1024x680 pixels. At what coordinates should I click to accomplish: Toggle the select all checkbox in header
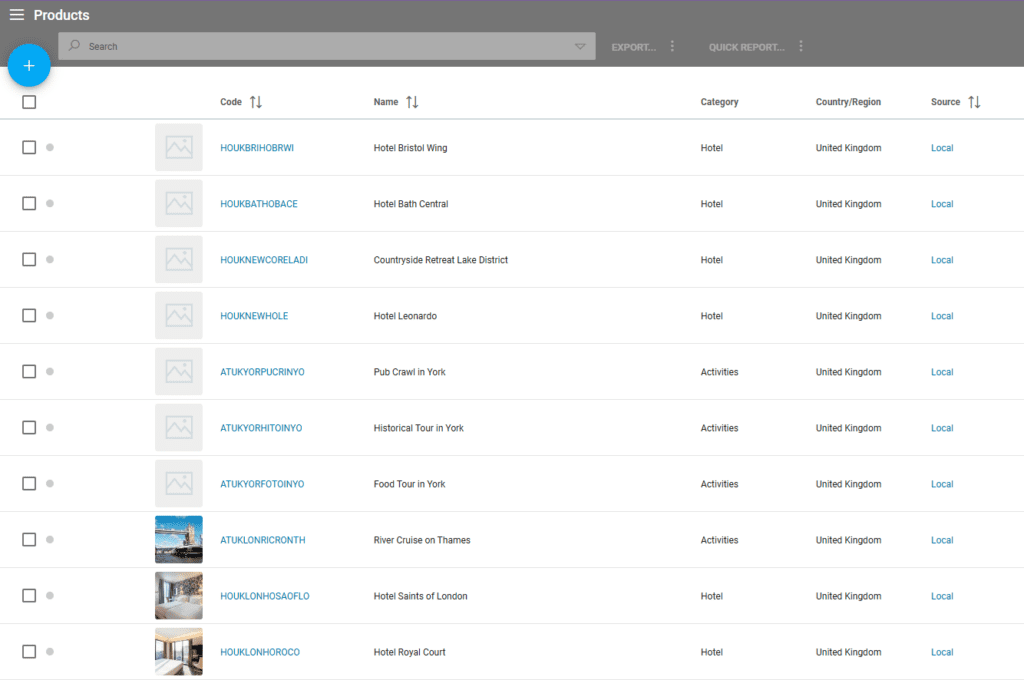[29, 102]
